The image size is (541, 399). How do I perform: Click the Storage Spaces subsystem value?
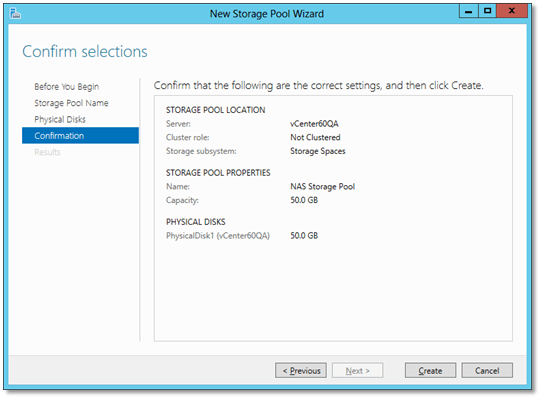tap(318, 151)
